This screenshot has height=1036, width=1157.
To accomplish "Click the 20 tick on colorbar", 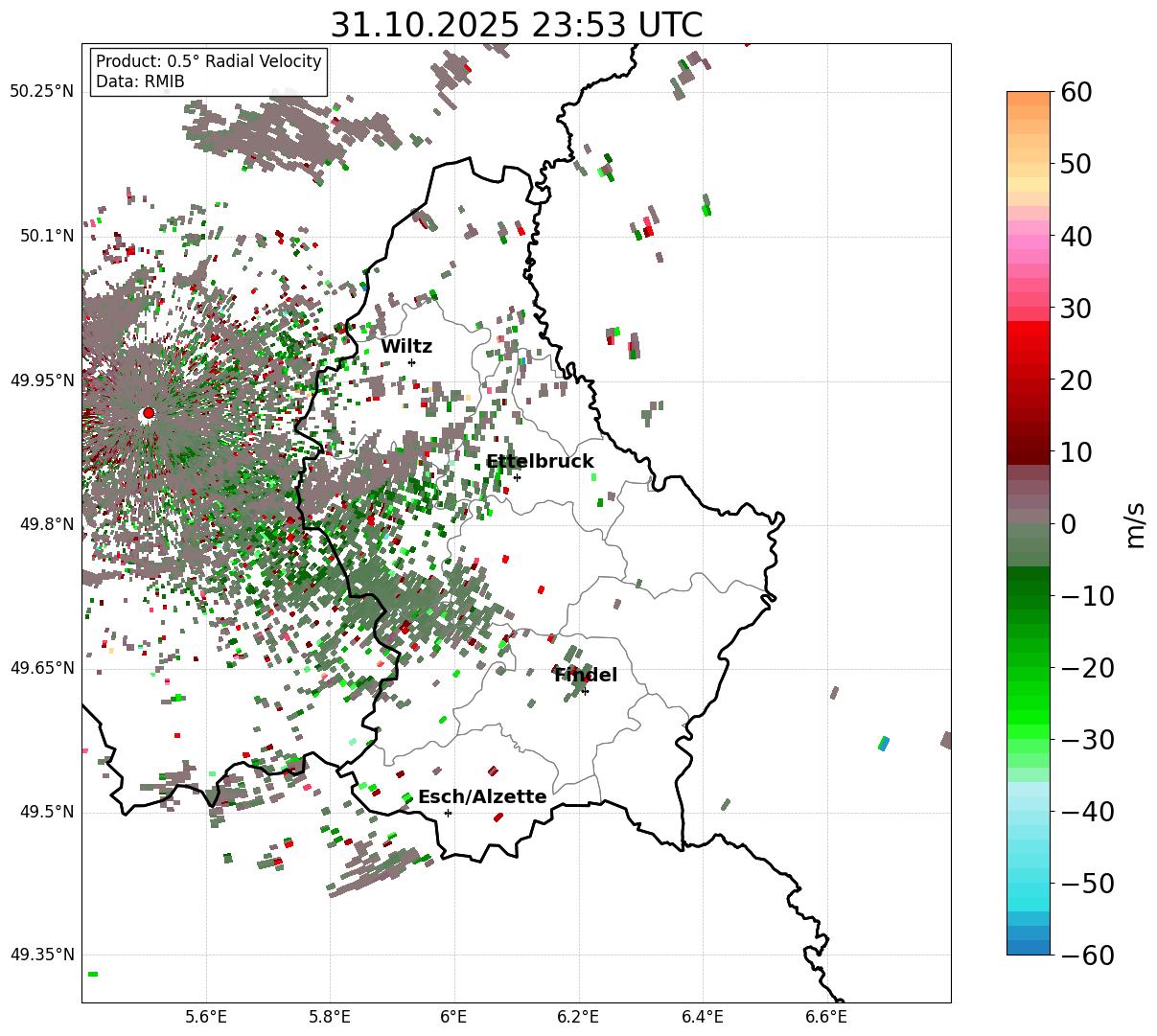I will click(1076, 380).
